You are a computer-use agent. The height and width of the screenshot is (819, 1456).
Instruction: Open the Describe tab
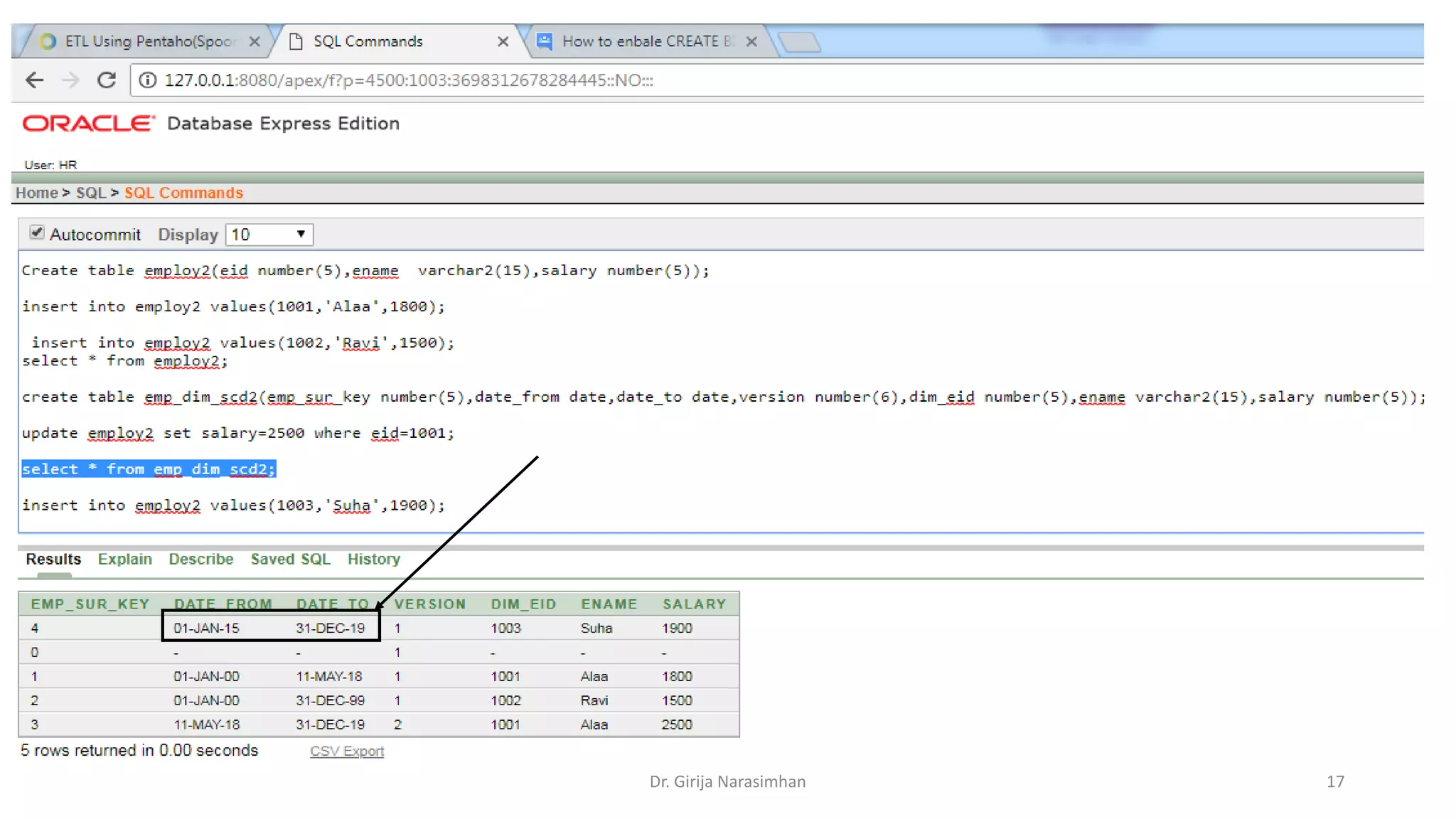[200, 560]
